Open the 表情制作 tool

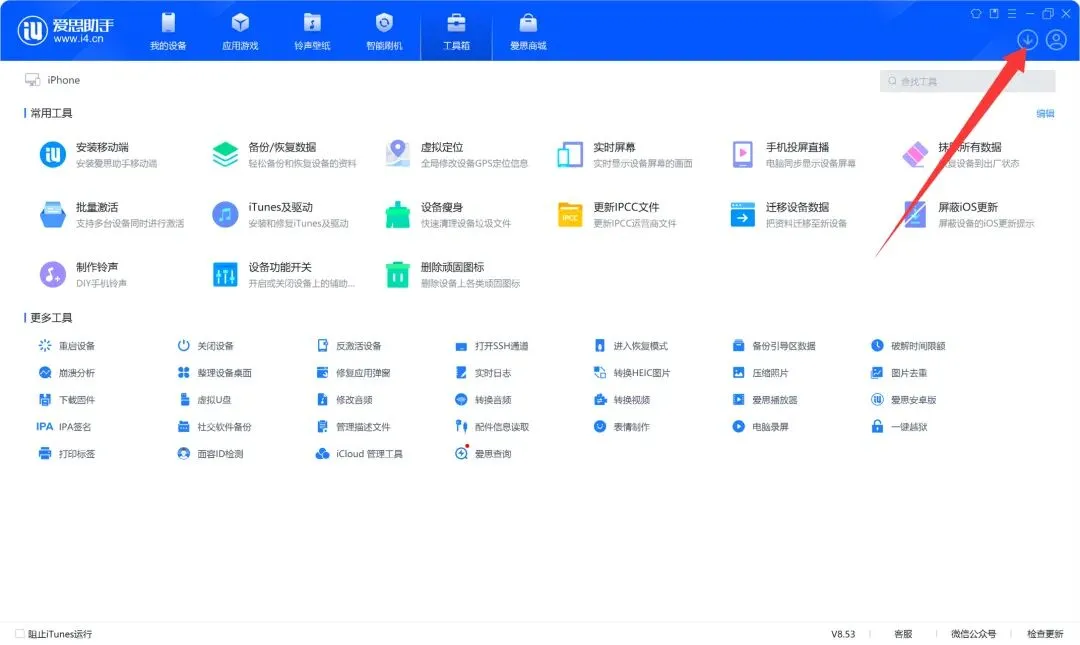(621, 427)
